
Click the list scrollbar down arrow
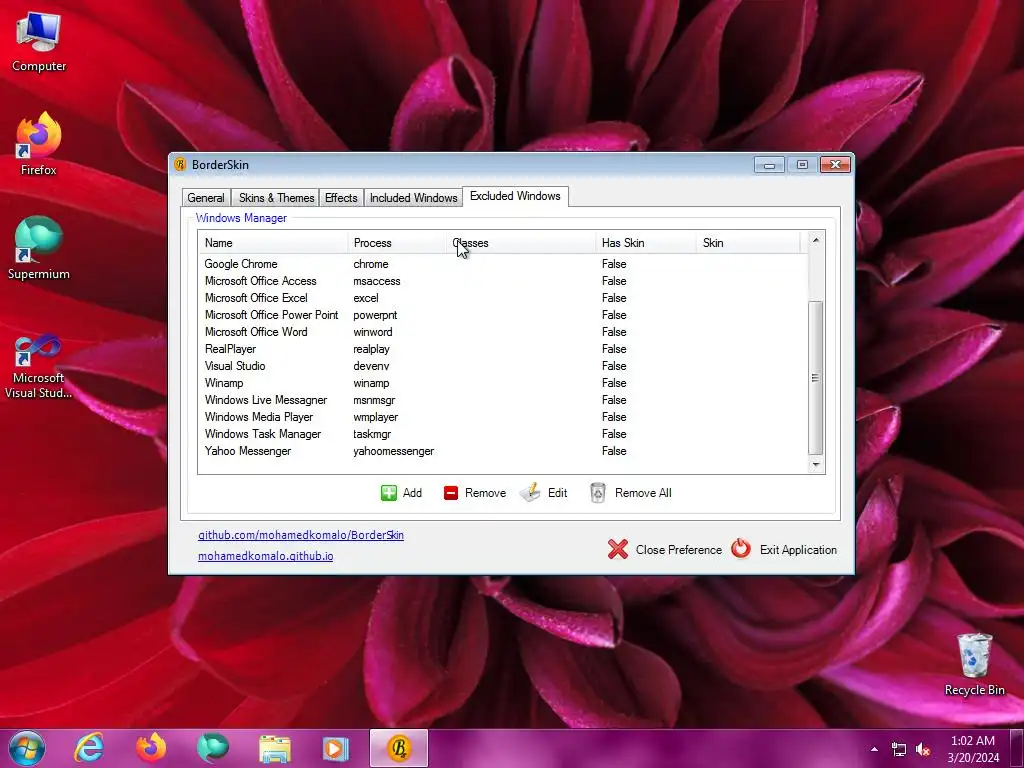point(816,464)
